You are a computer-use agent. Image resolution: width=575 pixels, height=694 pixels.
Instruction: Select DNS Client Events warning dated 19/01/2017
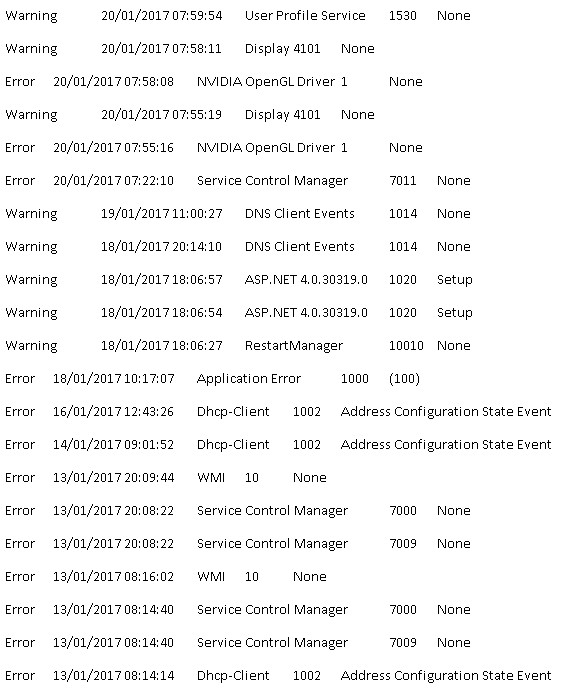pos(238,214)
